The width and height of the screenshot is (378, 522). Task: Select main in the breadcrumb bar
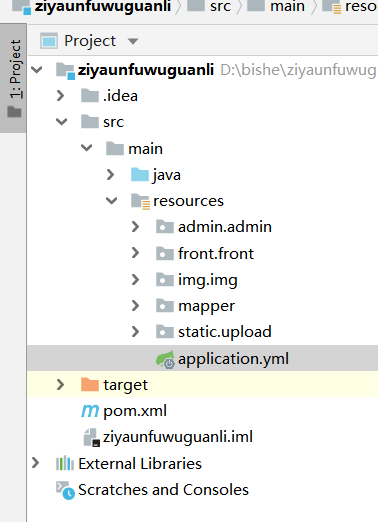pos(287,6)
